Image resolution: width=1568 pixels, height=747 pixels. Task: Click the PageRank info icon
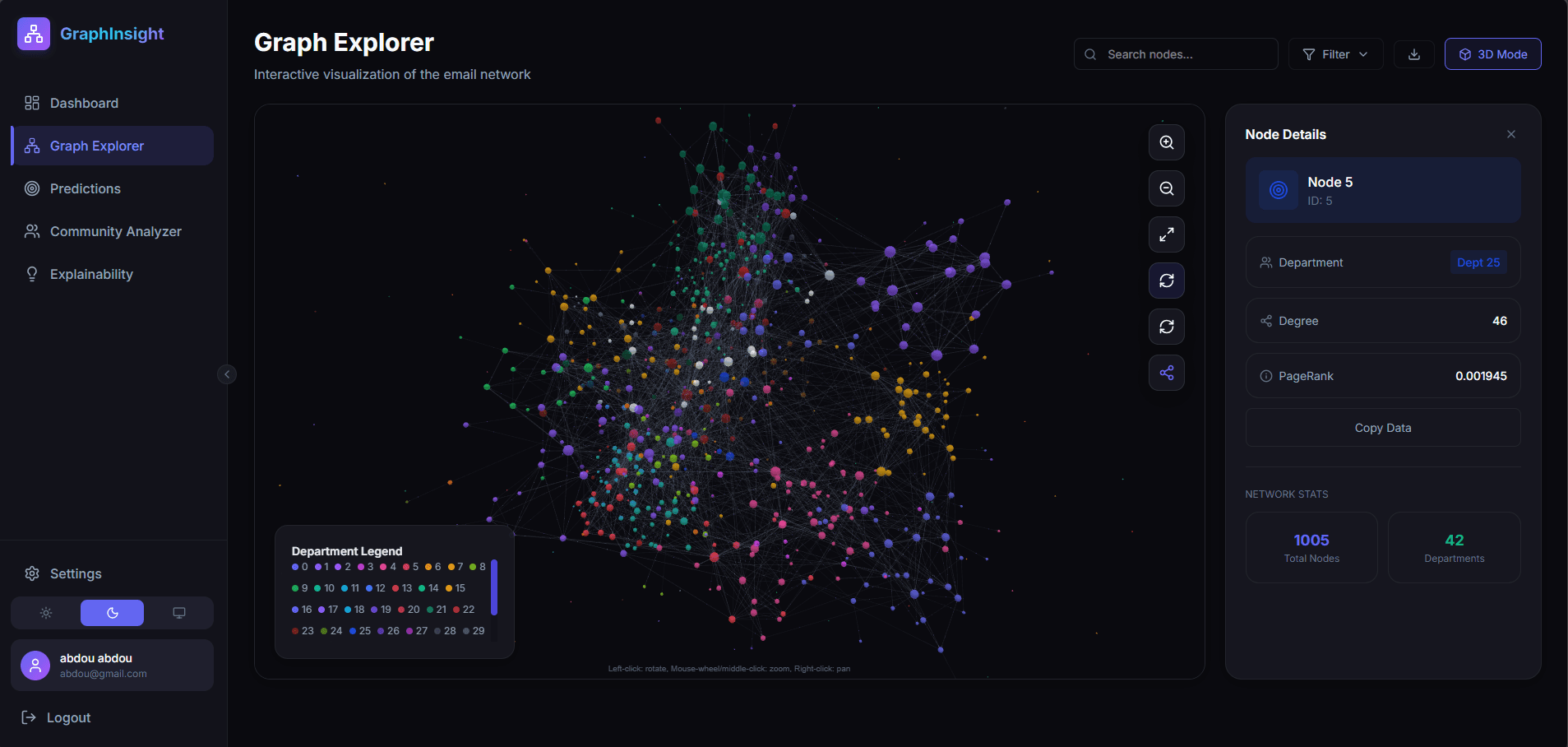point(1265,376)
